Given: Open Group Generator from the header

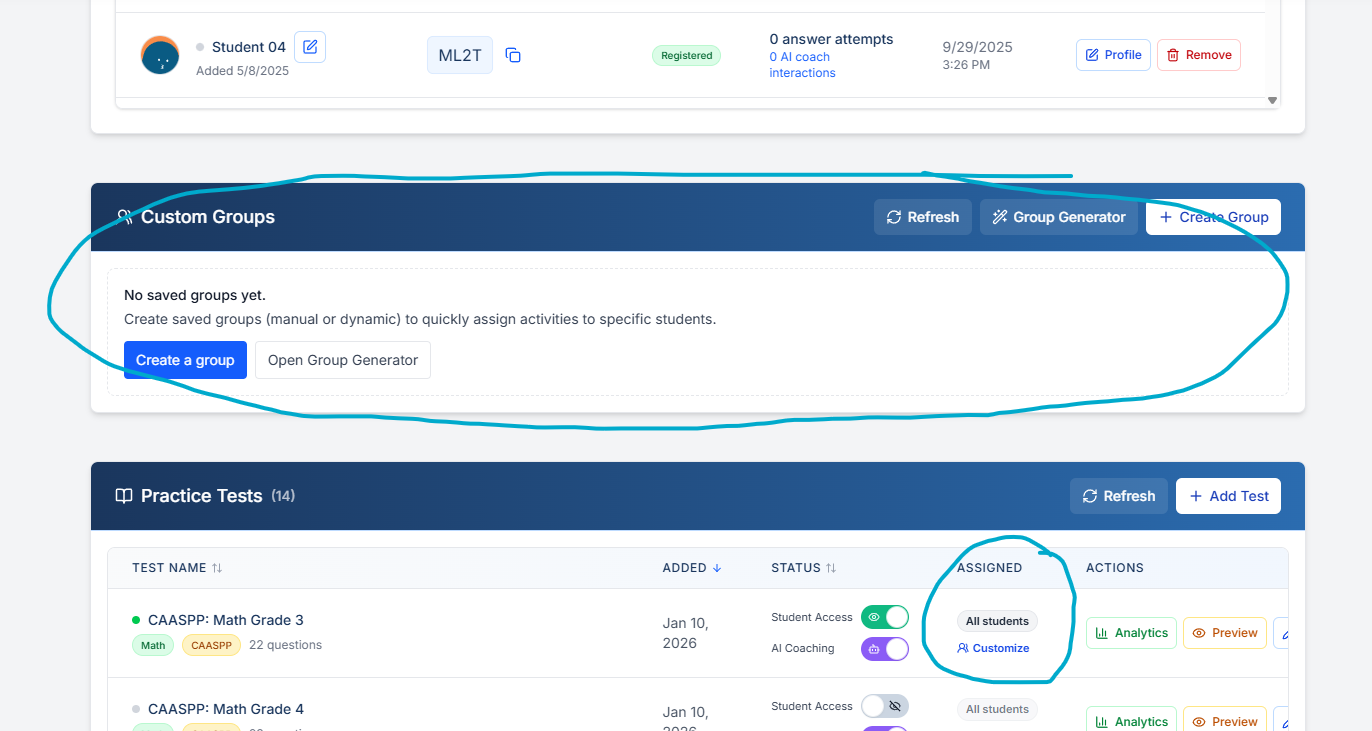Looking at the screenshot, I should click(1058, 217).
